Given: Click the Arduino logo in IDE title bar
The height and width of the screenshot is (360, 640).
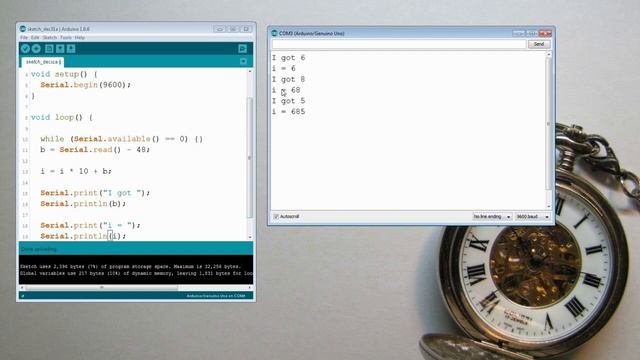Looking at the screenshot, I should [23, 29].
